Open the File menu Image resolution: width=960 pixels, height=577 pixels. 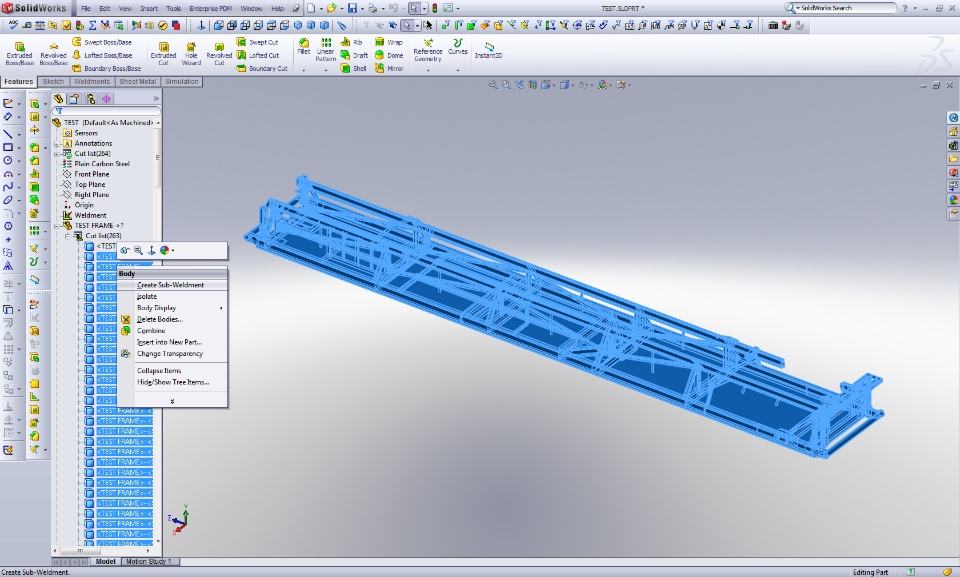click(x=86, y=9)
